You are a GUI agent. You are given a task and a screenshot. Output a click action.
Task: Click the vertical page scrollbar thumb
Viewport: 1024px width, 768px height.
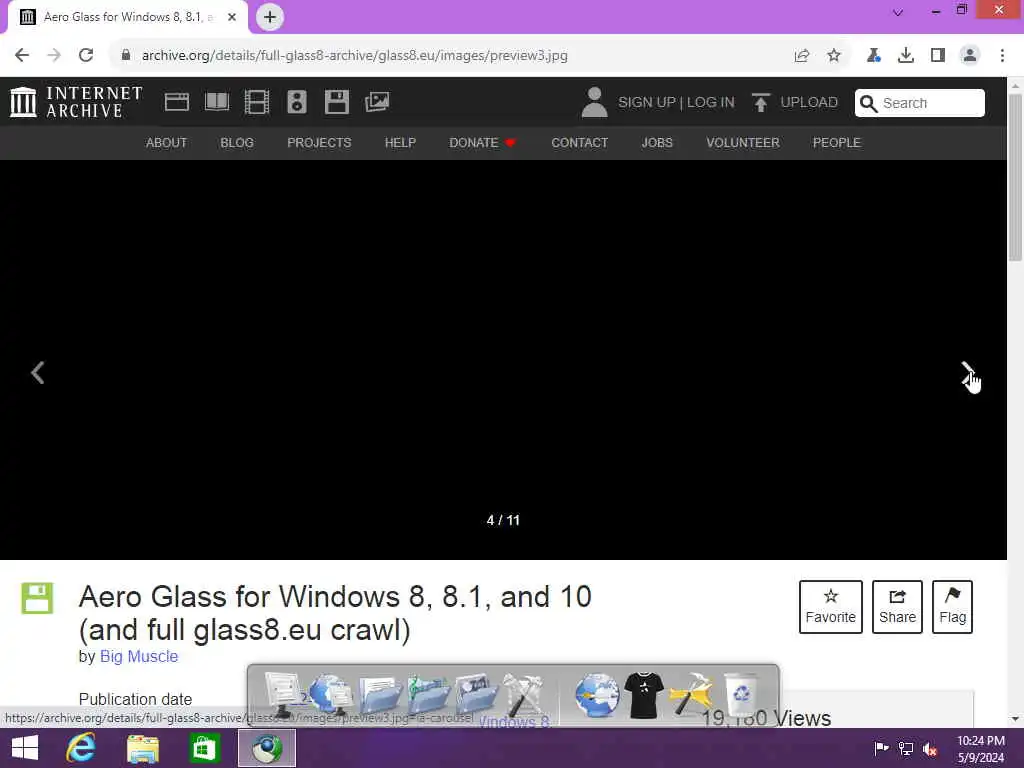(x=1015, y=178)
